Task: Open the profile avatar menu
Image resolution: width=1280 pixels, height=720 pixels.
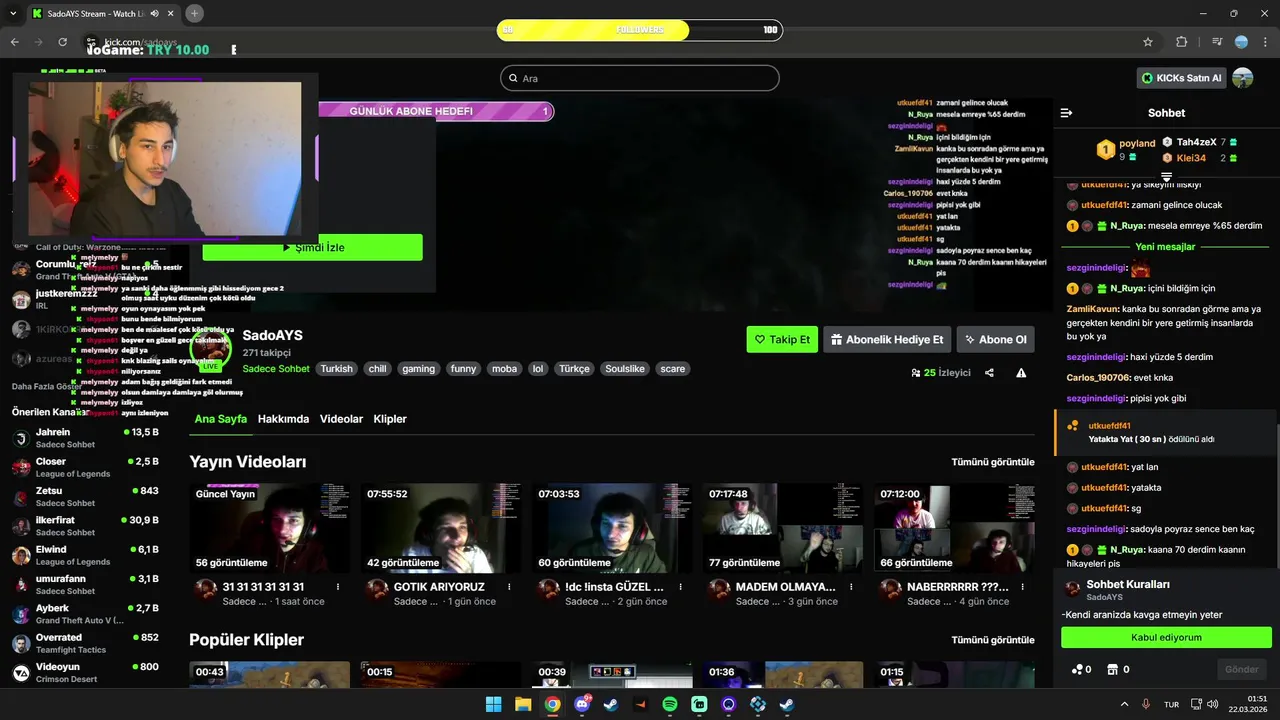Action: (1243, 78)
